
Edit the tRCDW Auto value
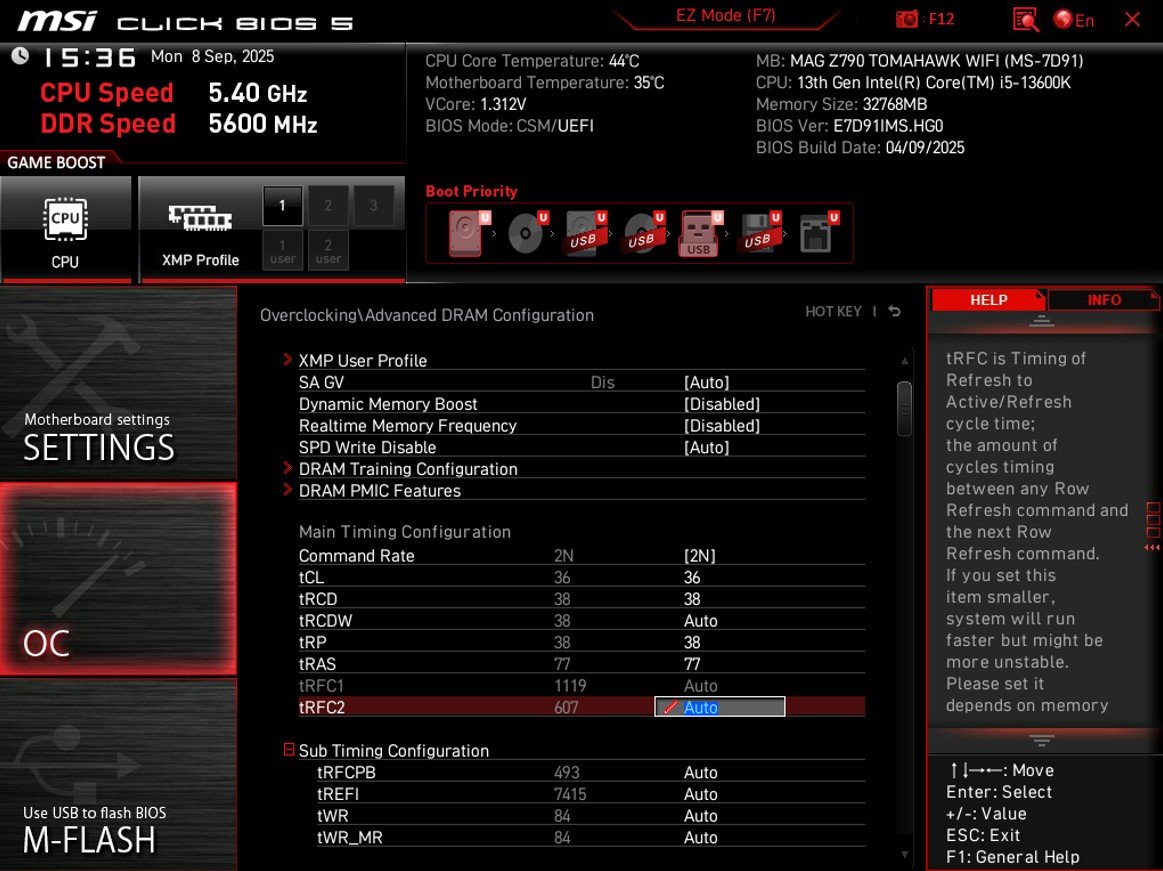point(700,620)
